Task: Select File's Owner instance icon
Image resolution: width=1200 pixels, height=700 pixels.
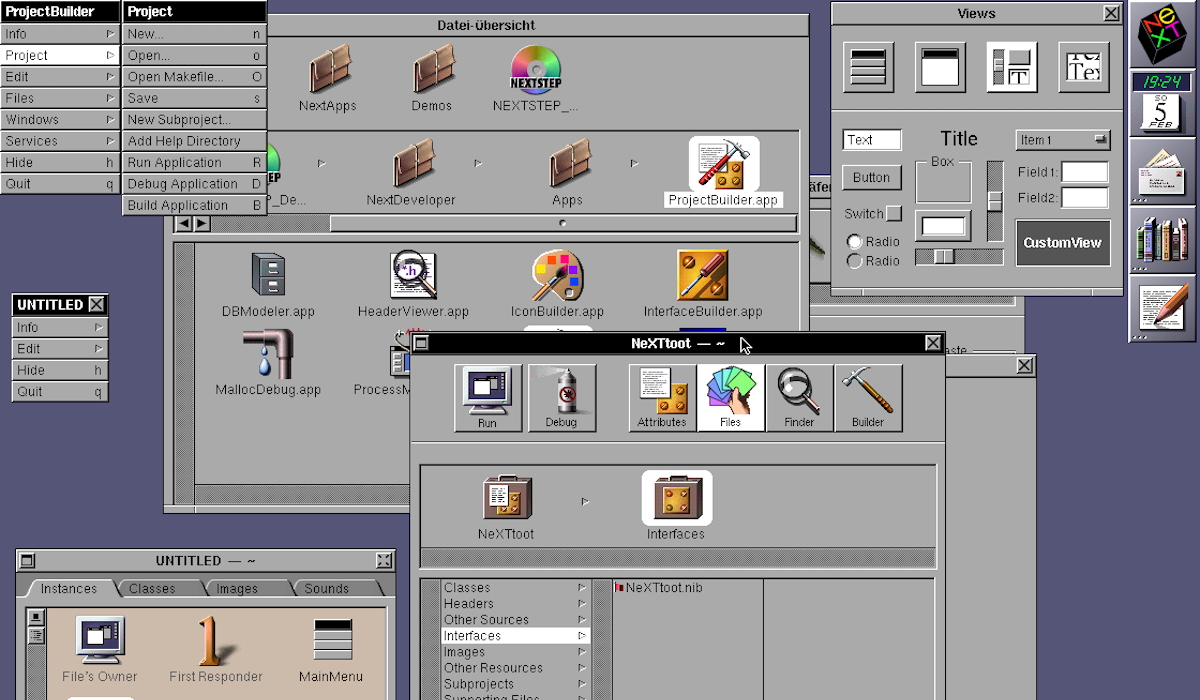Action: tap(100, 641)
